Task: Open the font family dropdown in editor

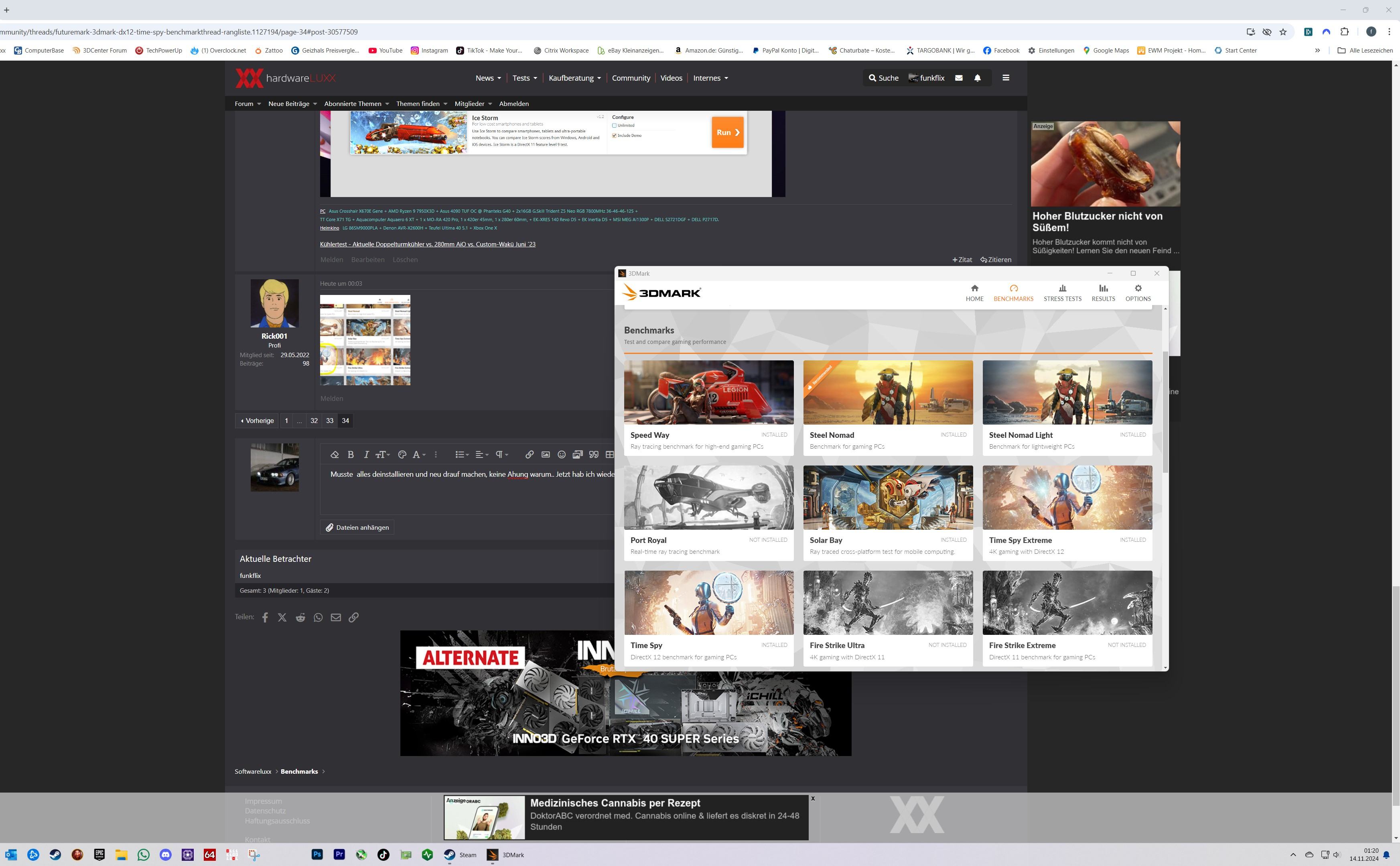Action: [419, 454]
